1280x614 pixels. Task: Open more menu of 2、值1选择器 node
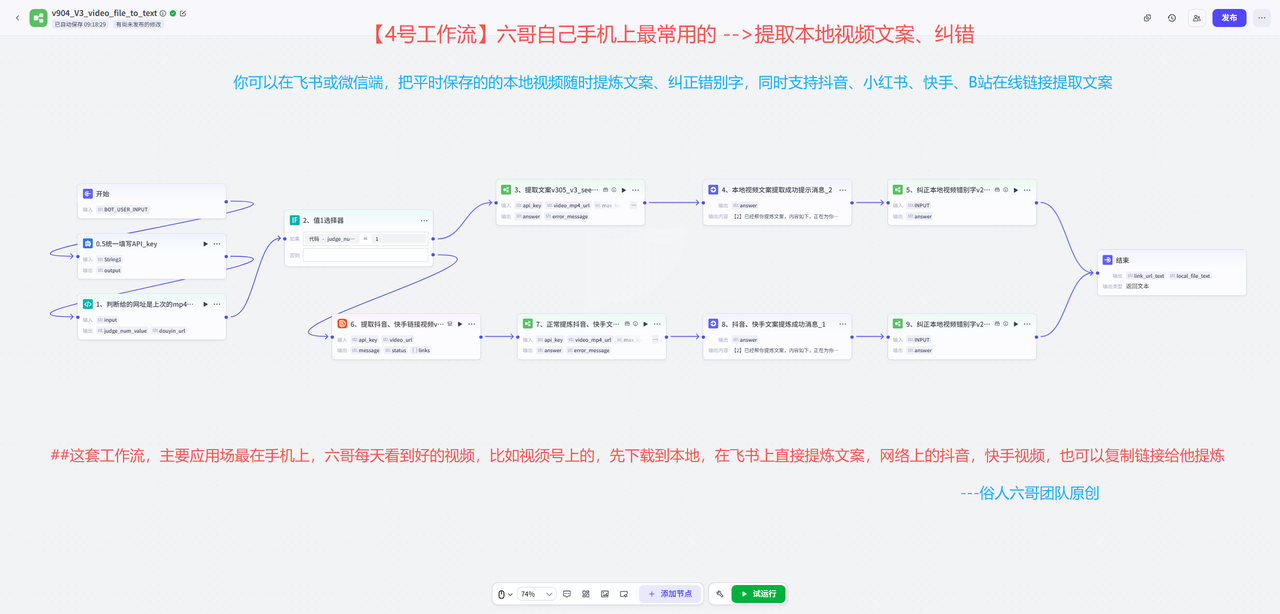[x=424, y=220]
